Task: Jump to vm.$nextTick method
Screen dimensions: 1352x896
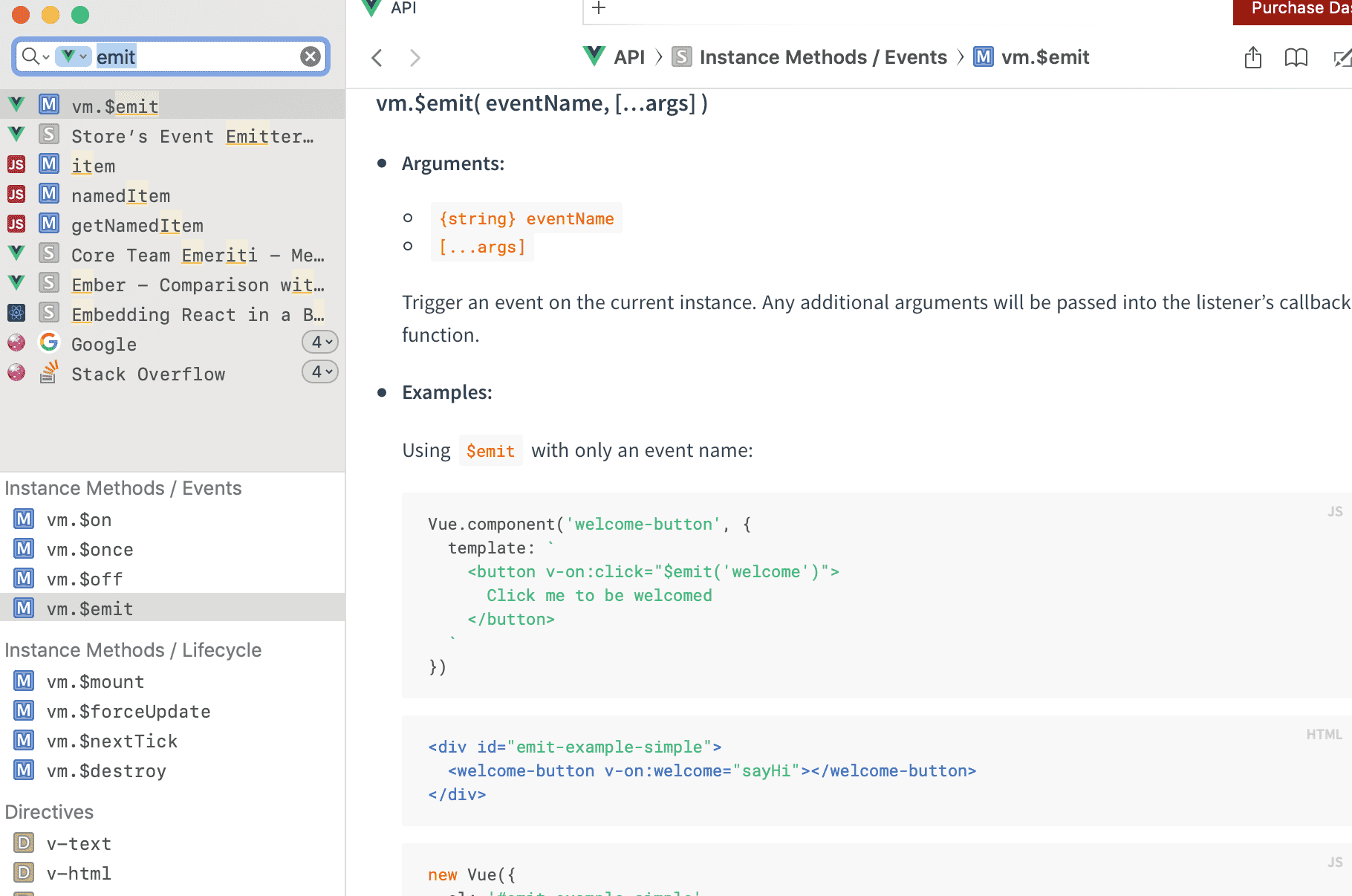Action: point(112,741)
